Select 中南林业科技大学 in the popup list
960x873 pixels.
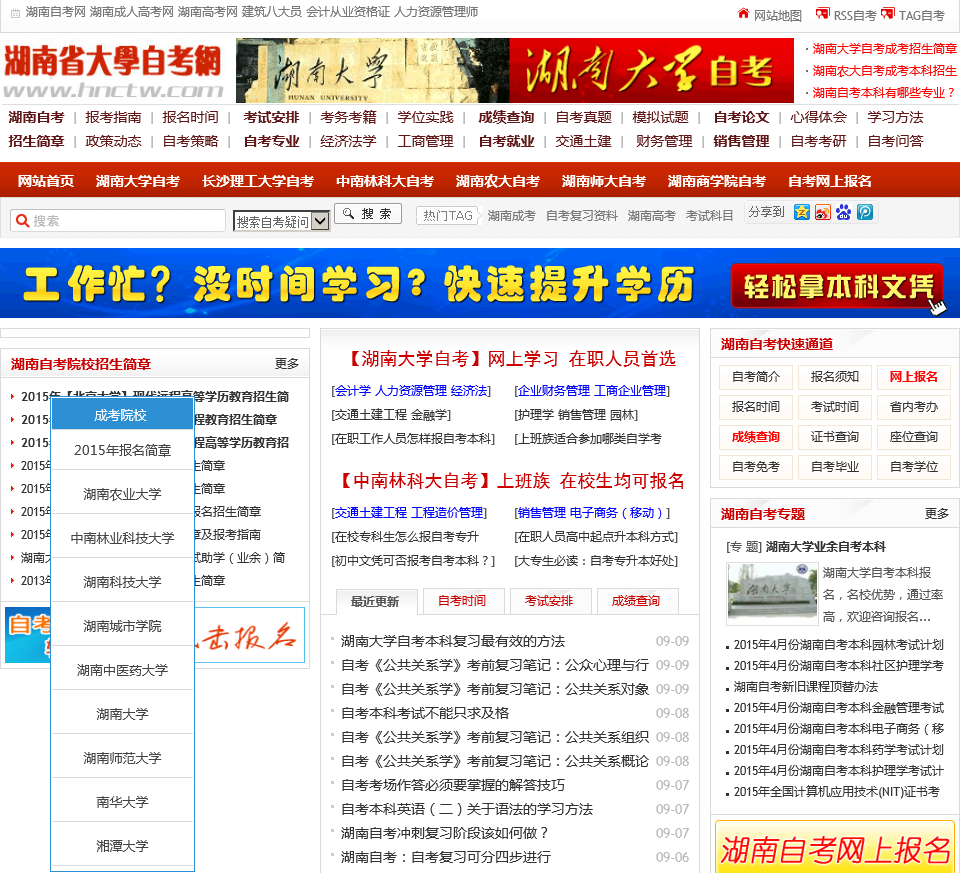click(122, 538)
